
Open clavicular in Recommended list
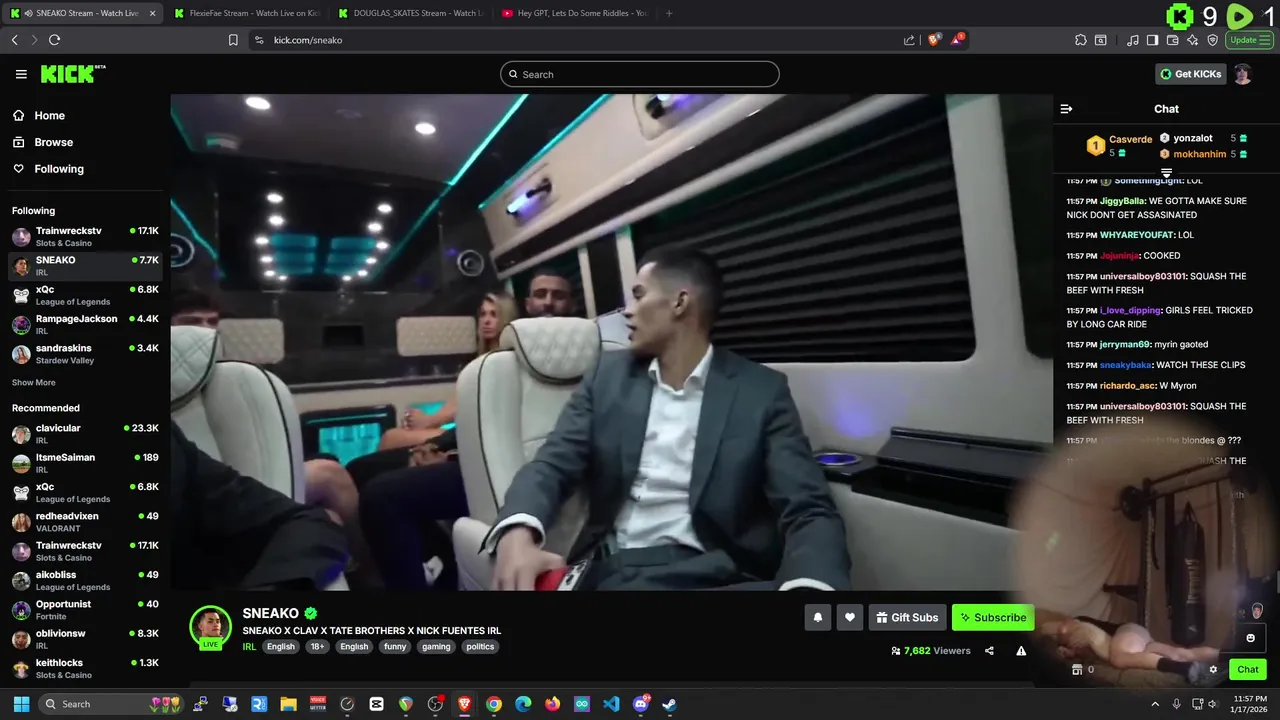click(x=84, y=434)
